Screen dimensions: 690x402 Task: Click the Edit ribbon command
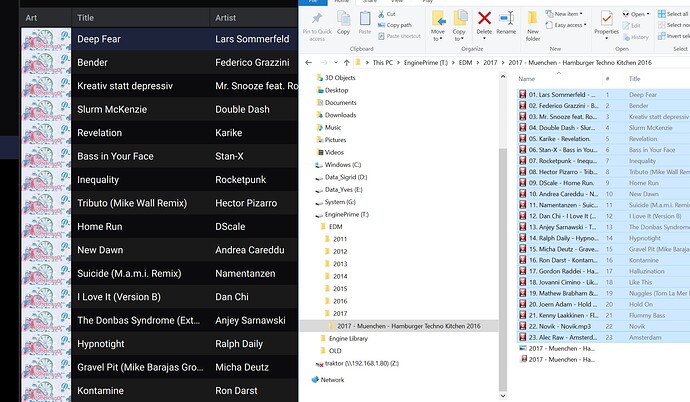coord(631,26)
